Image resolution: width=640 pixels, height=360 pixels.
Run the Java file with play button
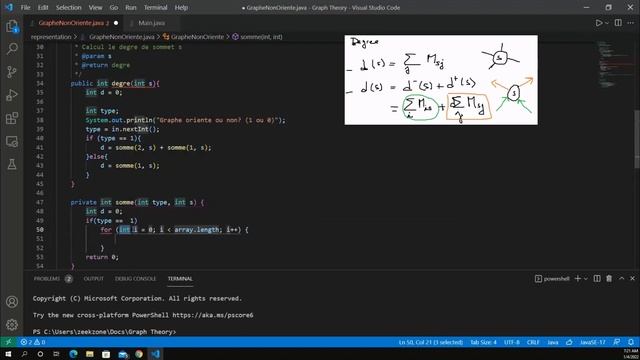598,23
